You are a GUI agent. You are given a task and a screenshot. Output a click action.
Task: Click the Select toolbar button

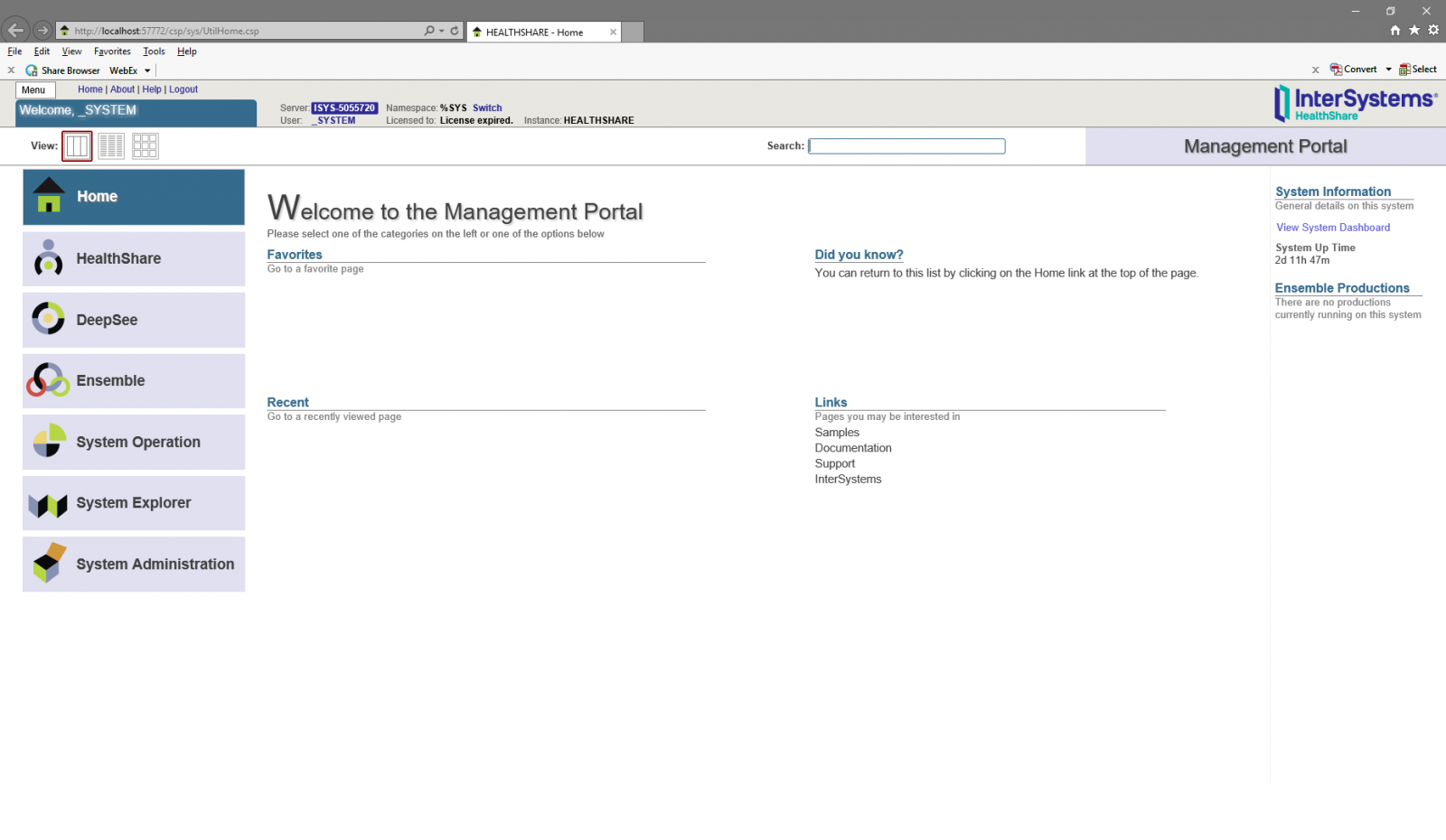pos(1418,70)
